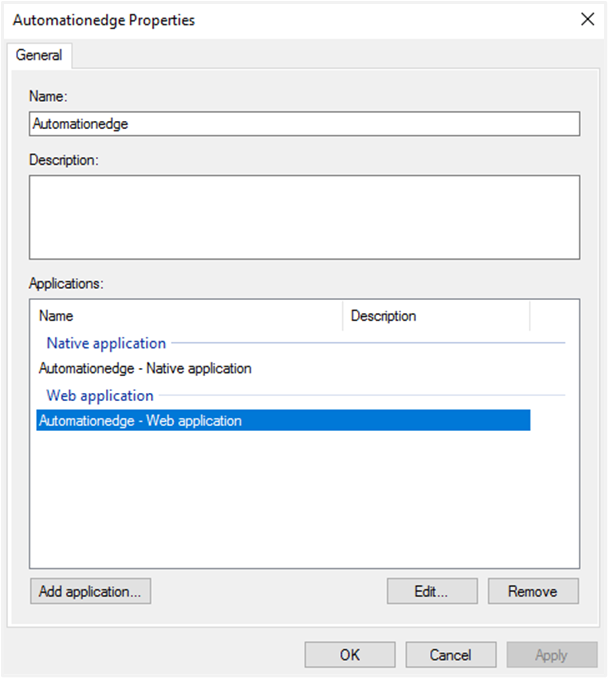Confirm changes with the OK button
Image resolution: width=608 pixels, height=678 pixels.
[x=350, y=655]
